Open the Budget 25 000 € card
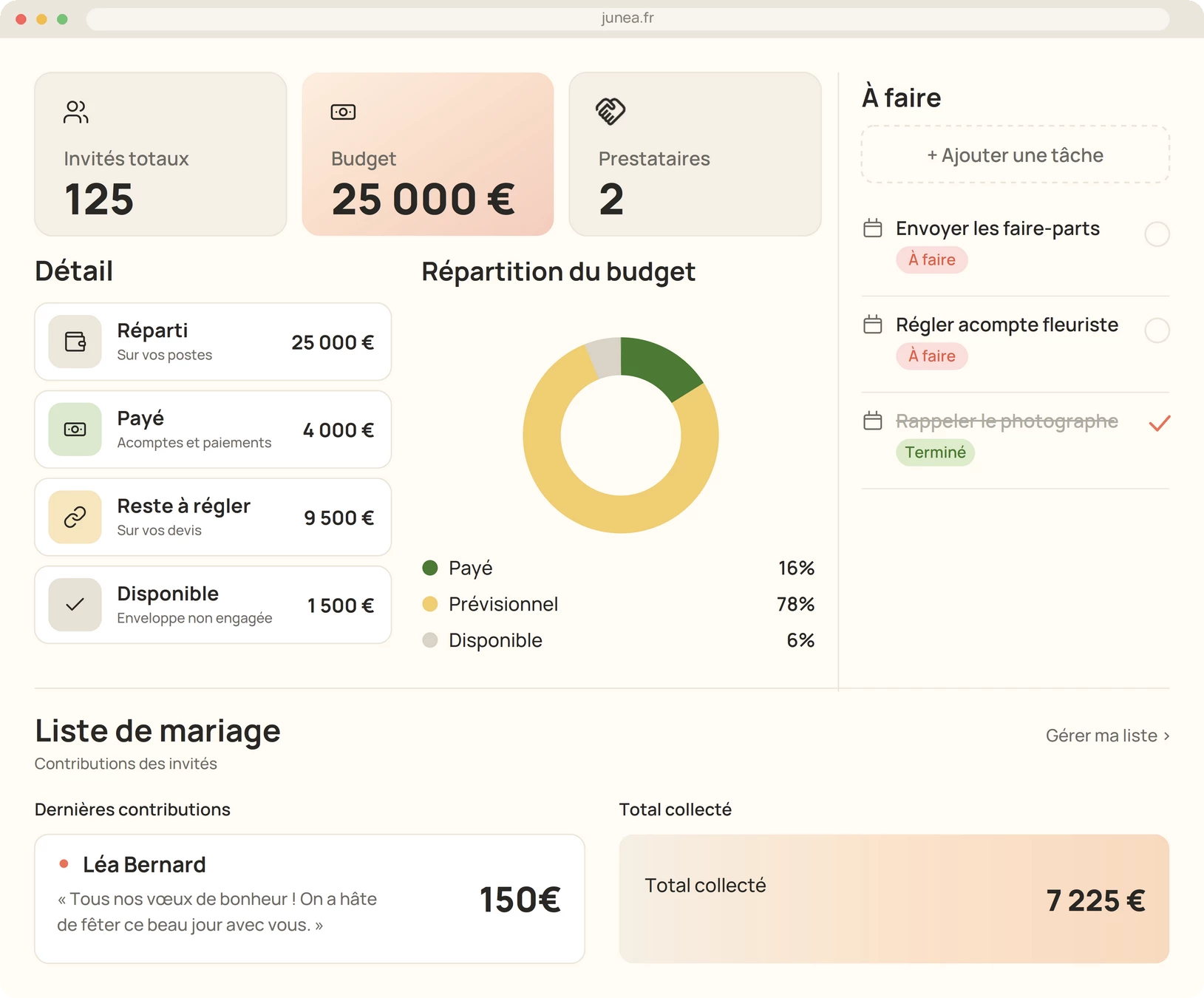 click(428, 154)
